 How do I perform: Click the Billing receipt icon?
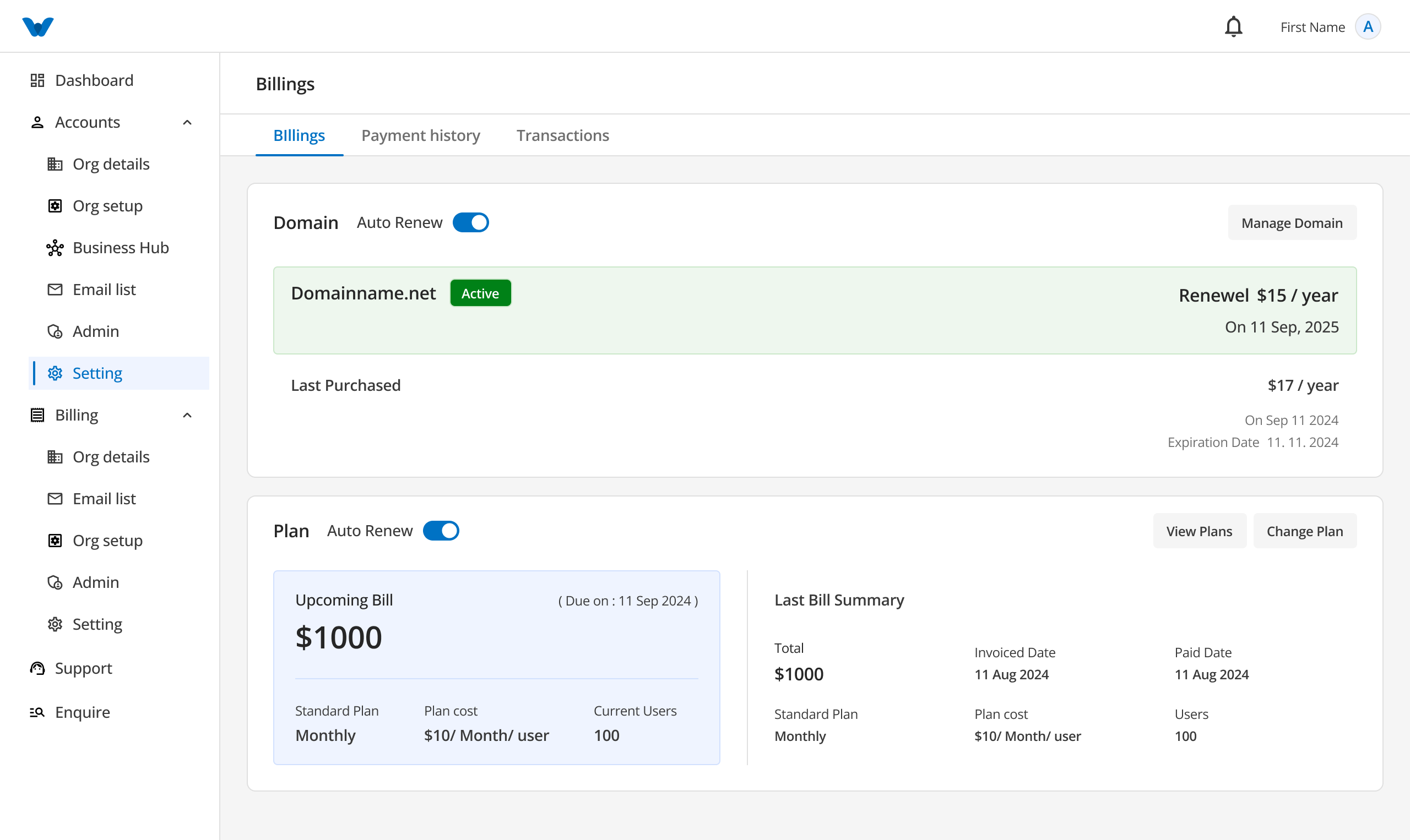pyautogui.click(x=37, y=416)
